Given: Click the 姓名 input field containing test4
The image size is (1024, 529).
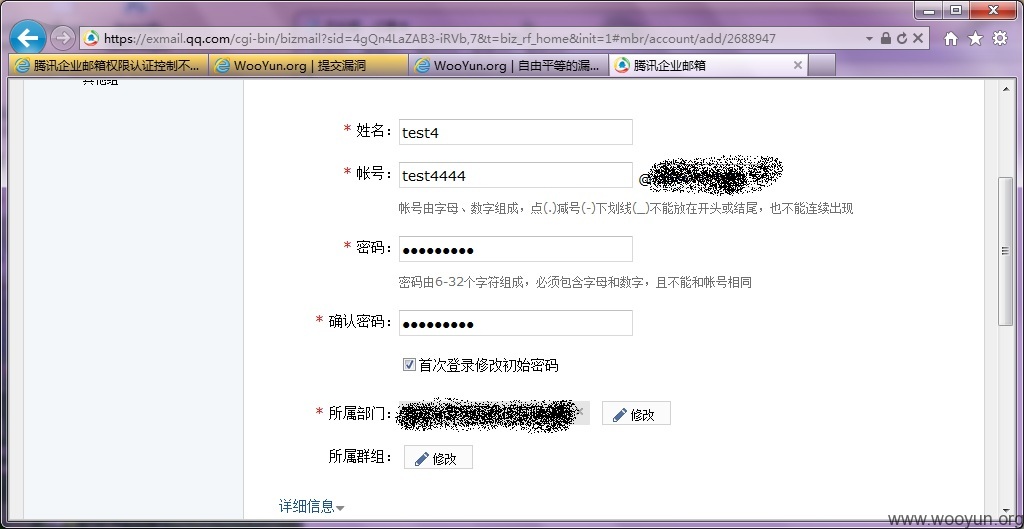Looking at the screenshot, I should click(515, 132).
